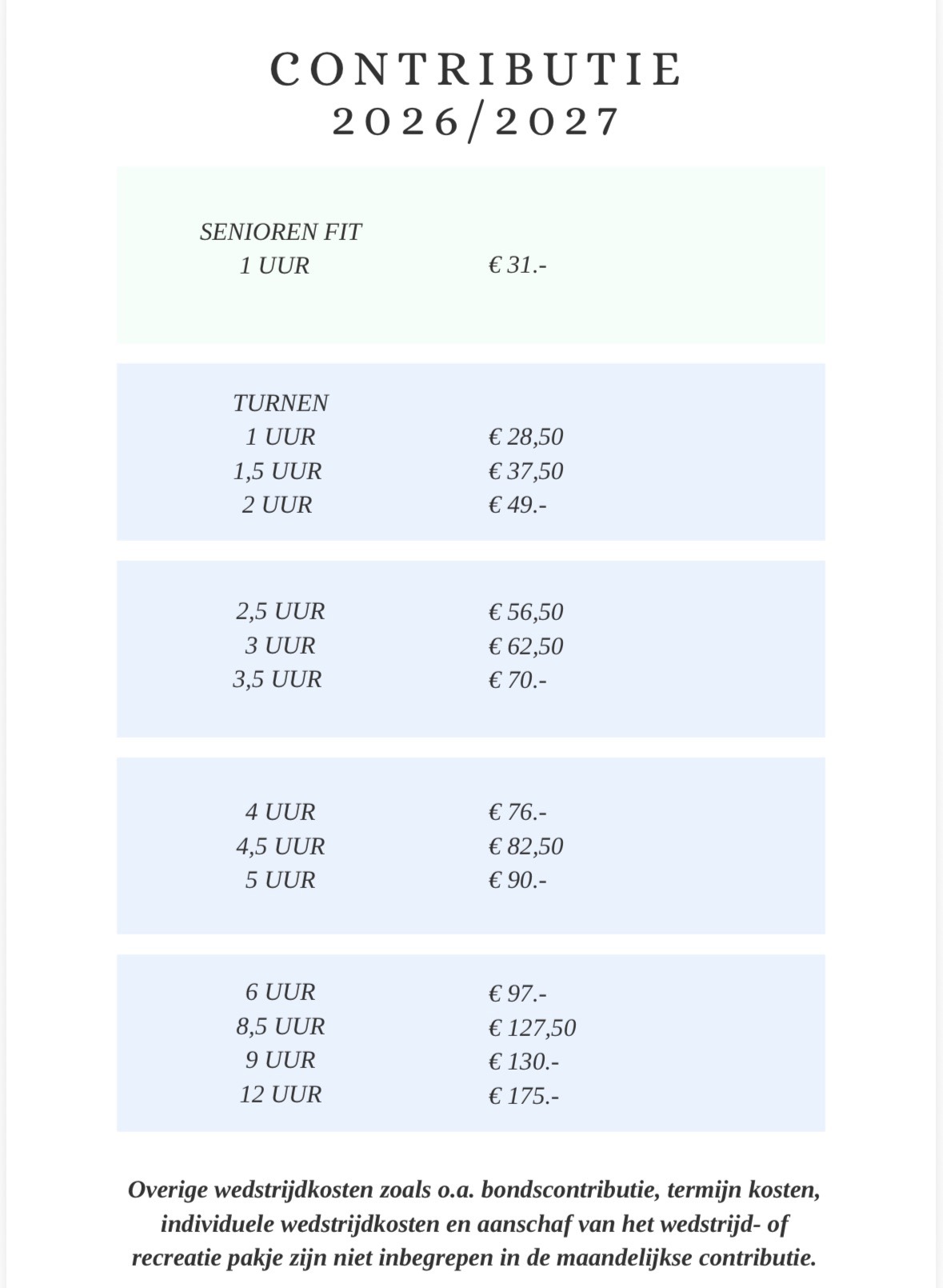
Task: Select the SENIOREN FIT label
Action: point(281,232)
